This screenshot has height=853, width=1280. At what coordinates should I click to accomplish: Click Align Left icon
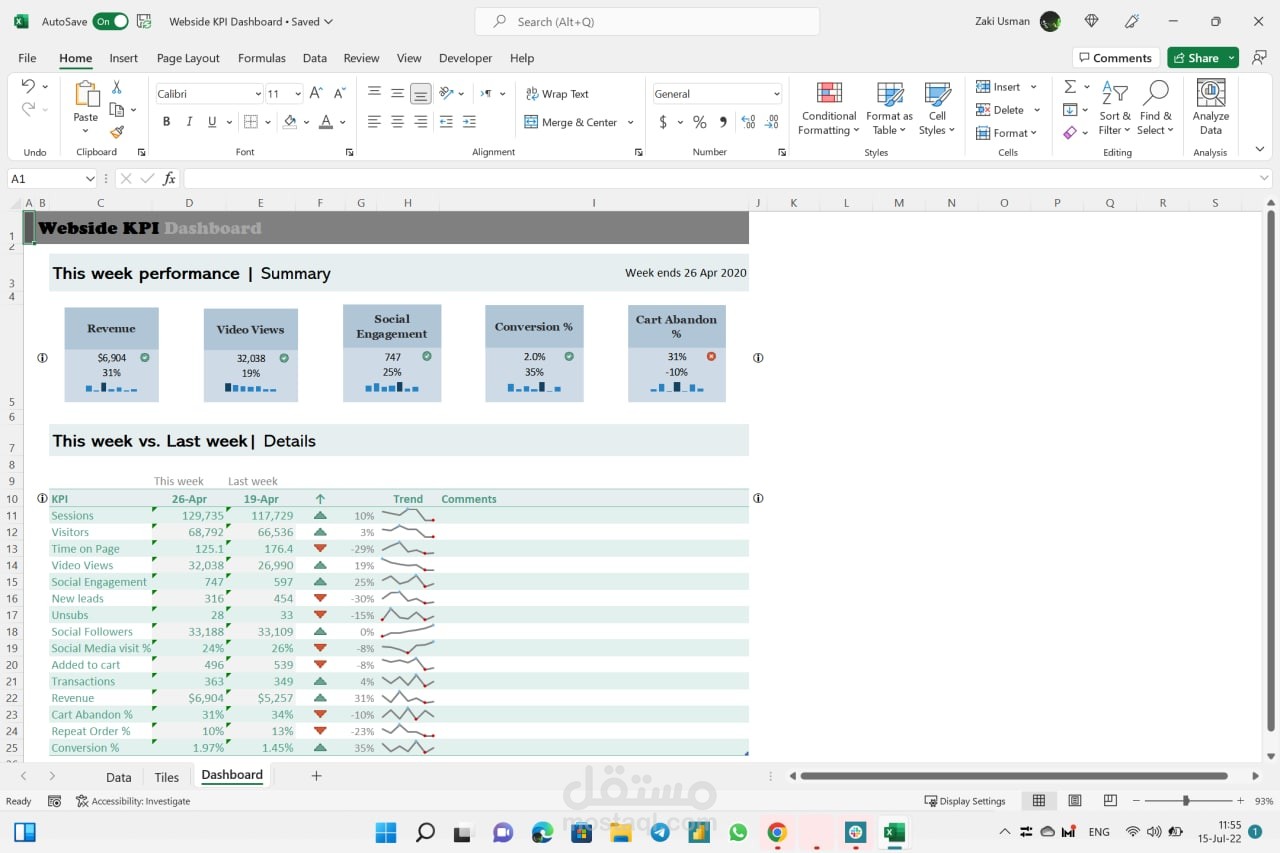(374, 122)
